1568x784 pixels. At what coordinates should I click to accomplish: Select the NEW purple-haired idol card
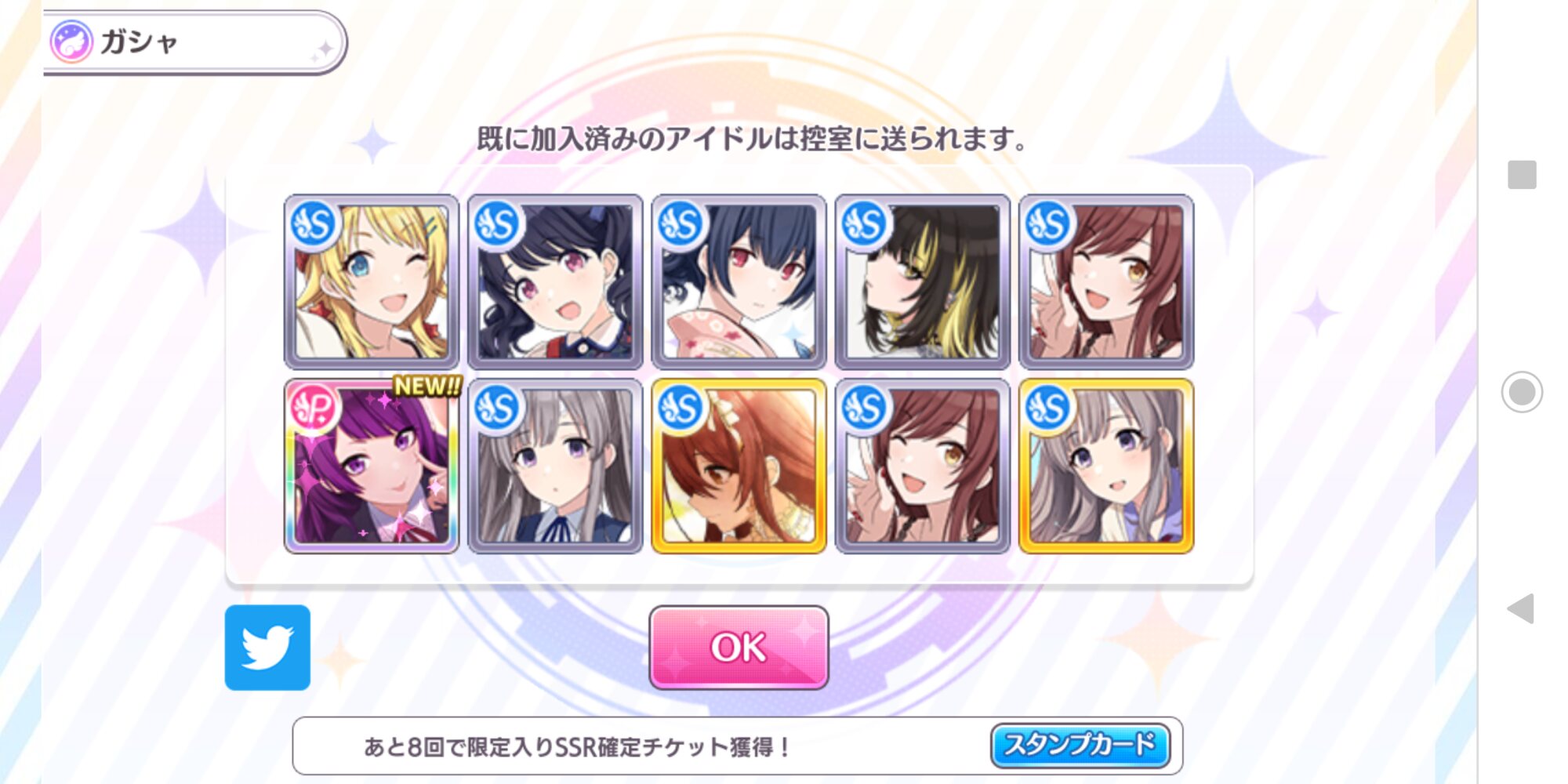(x=372, y=466)
